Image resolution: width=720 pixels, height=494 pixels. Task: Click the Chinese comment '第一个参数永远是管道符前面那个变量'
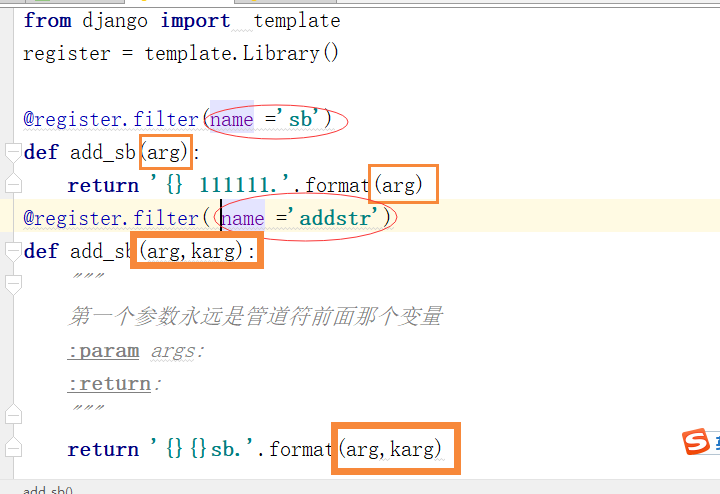tap(256, 316)
